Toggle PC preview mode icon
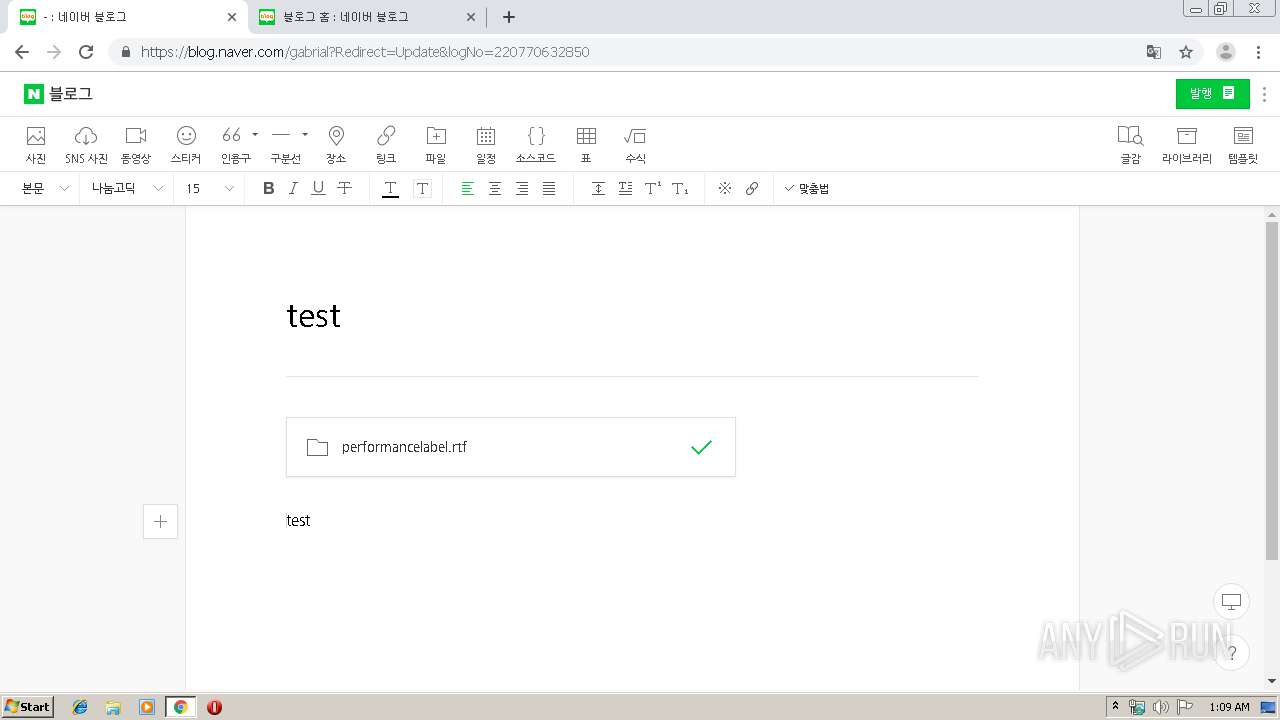Viewport: 1280px width, 720px height. 1232,601
